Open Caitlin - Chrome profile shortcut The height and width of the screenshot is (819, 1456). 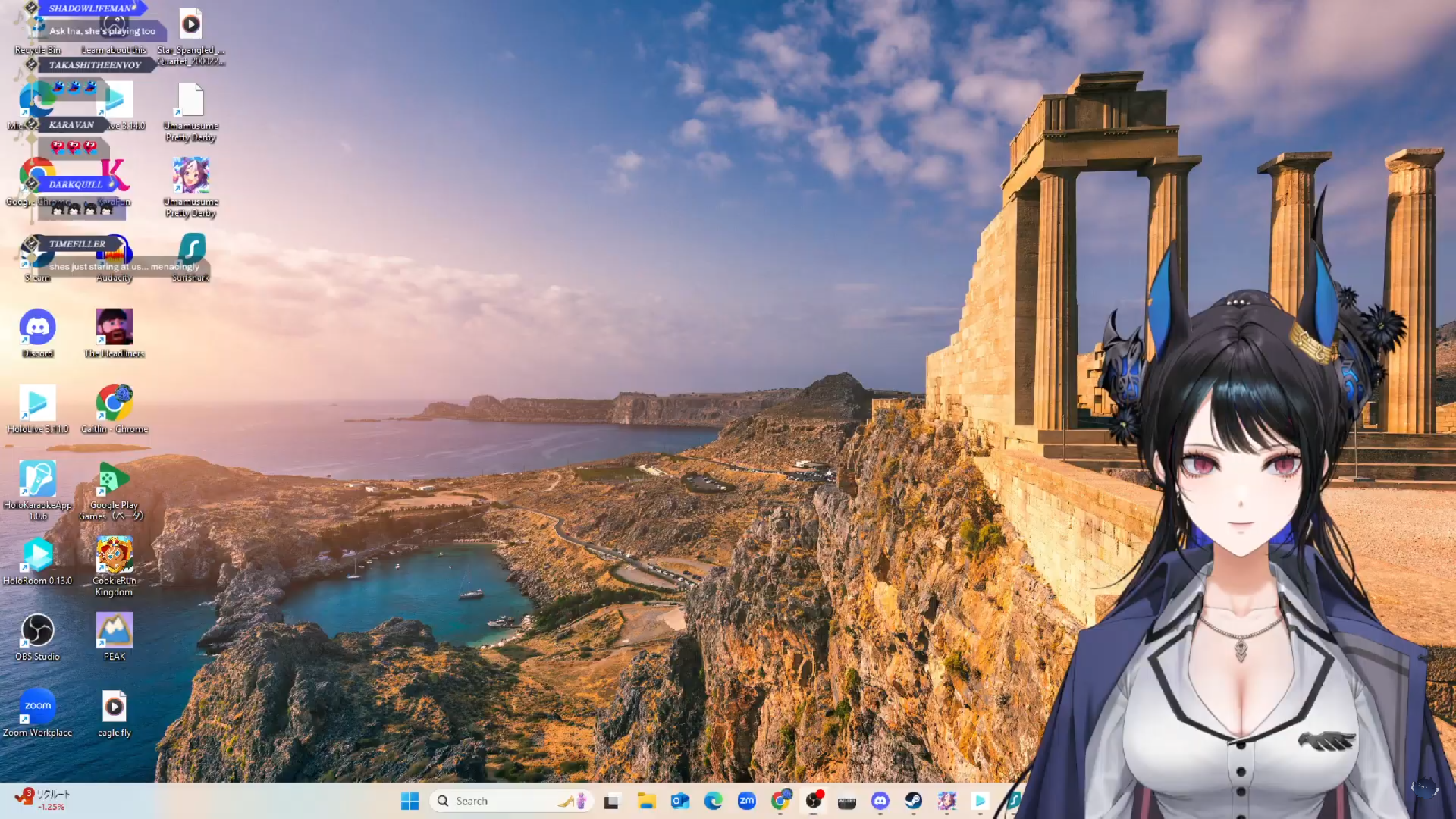(x=114, y=403)
